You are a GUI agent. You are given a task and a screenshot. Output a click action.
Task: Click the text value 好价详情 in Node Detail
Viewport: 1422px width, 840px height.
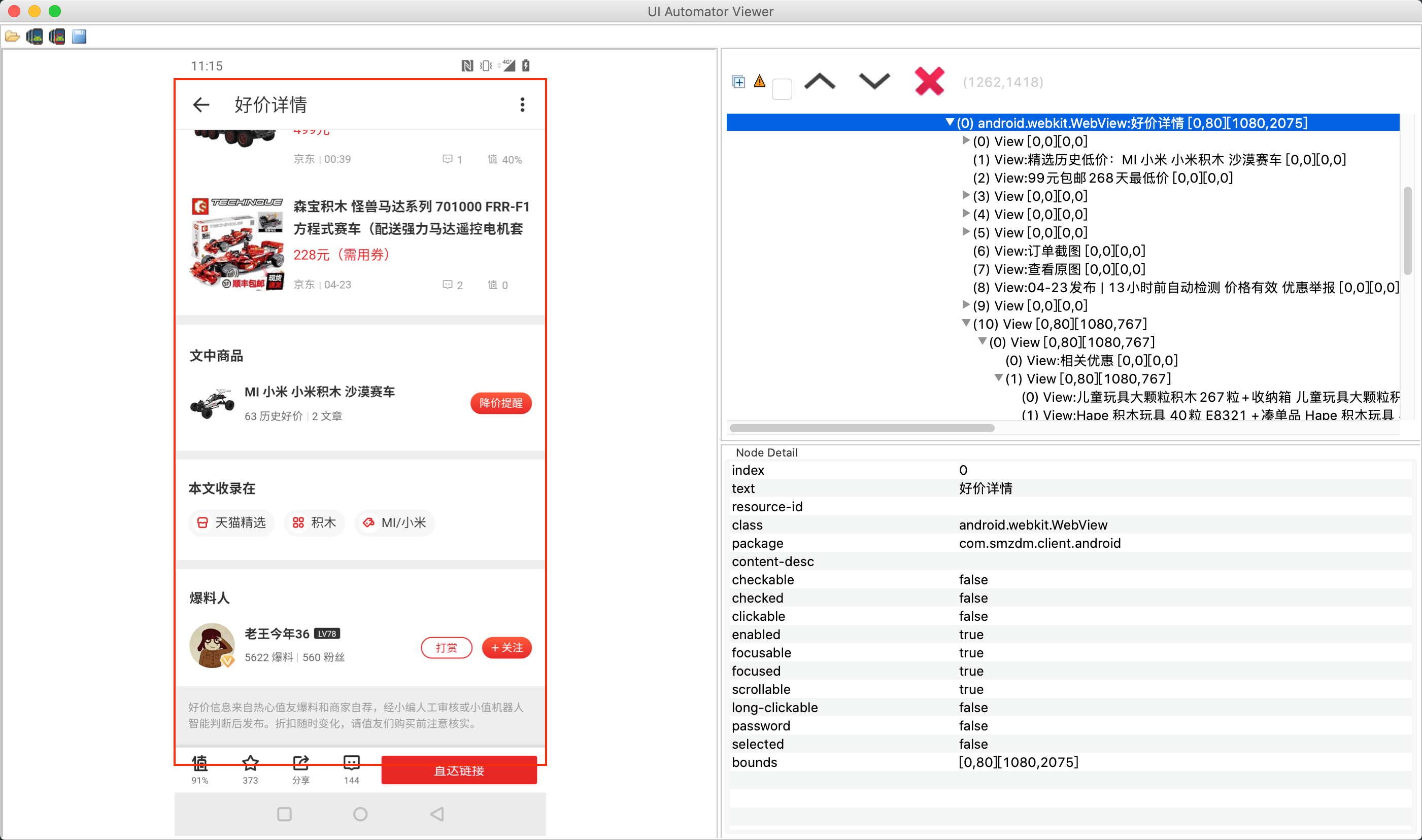tap(986, 488)
